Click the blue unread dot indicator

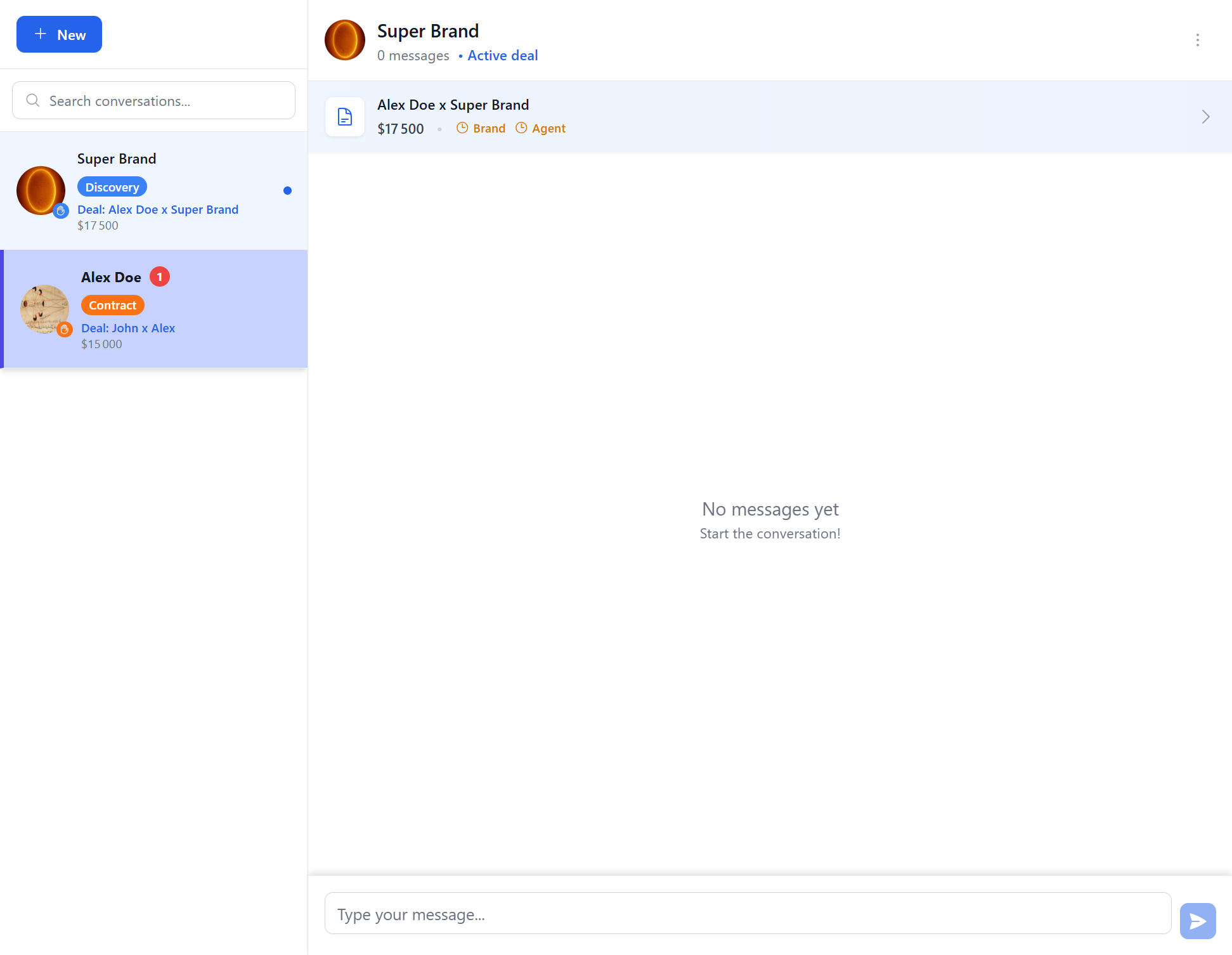coord(287,190)
